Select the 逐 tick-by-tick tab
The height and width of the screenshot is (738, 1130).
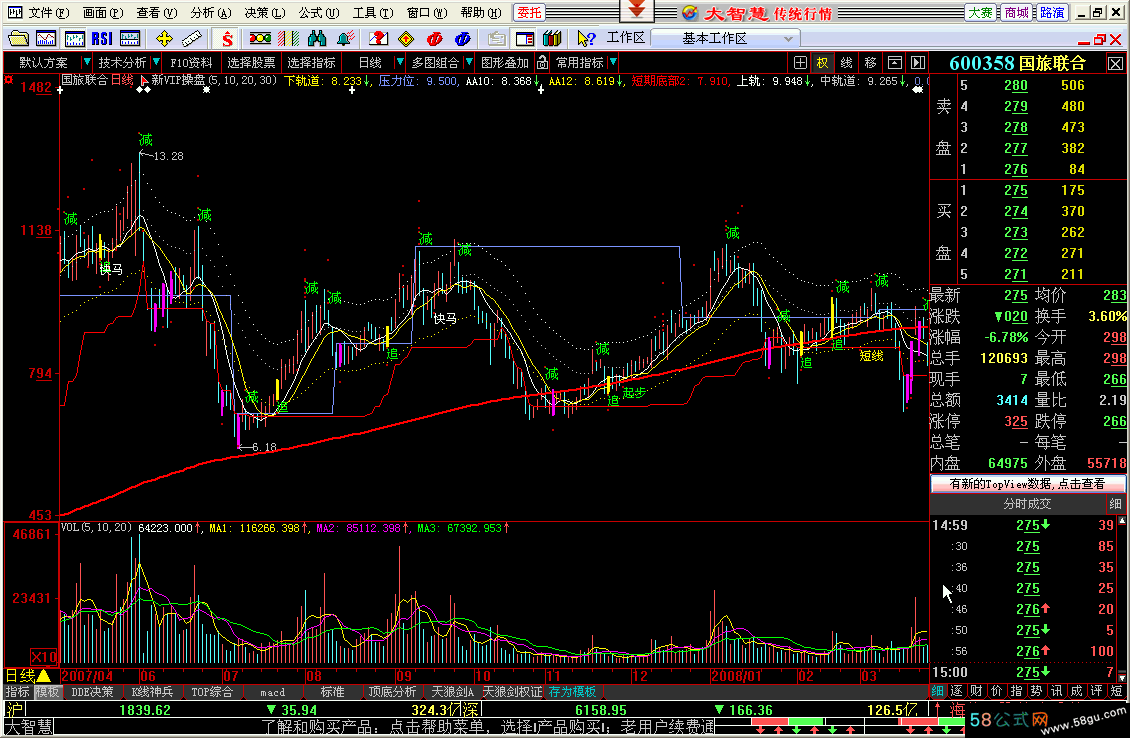point(956,690)
